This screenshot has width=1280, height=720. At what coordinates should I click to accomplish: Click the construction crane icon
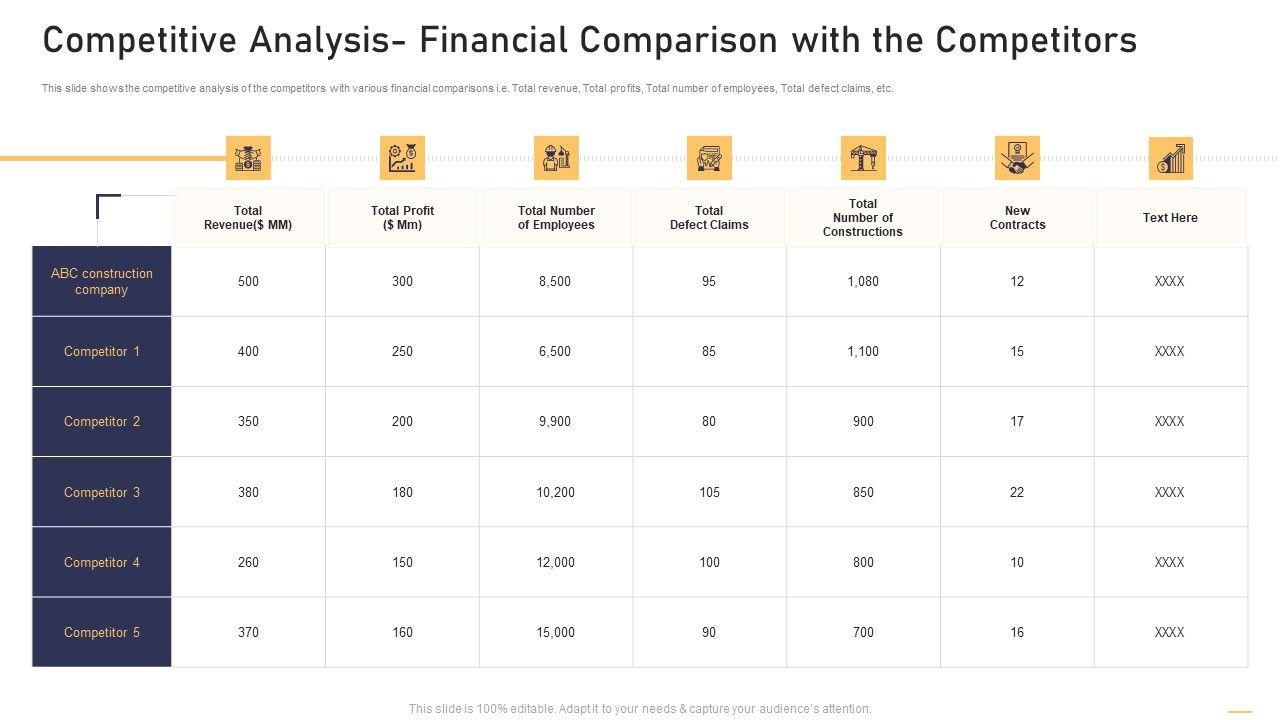click(863, 158)
